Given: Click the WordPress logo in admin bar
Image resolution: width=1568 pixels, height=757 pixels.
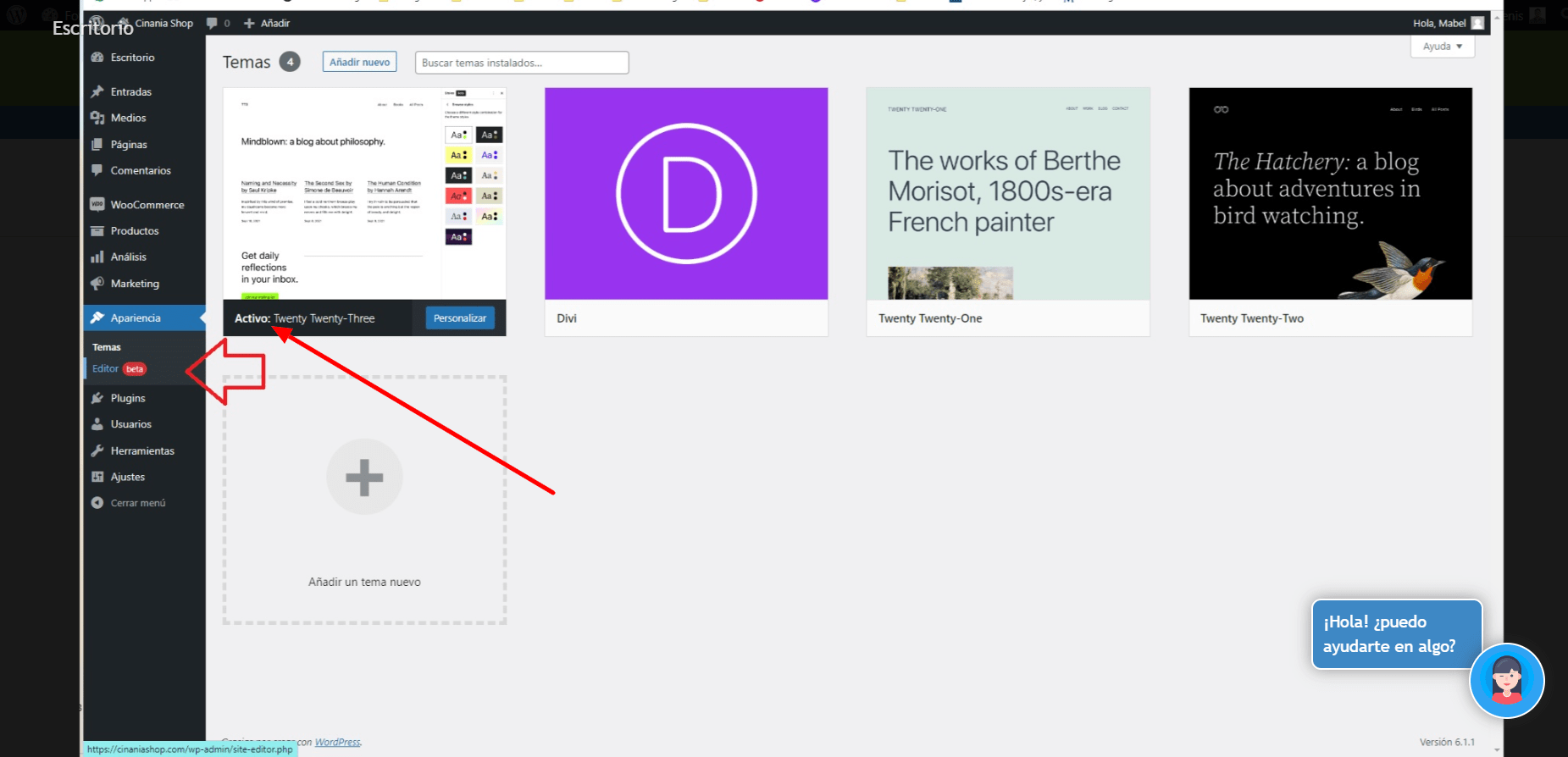Looking at the screenshot, I should point(97,22).
